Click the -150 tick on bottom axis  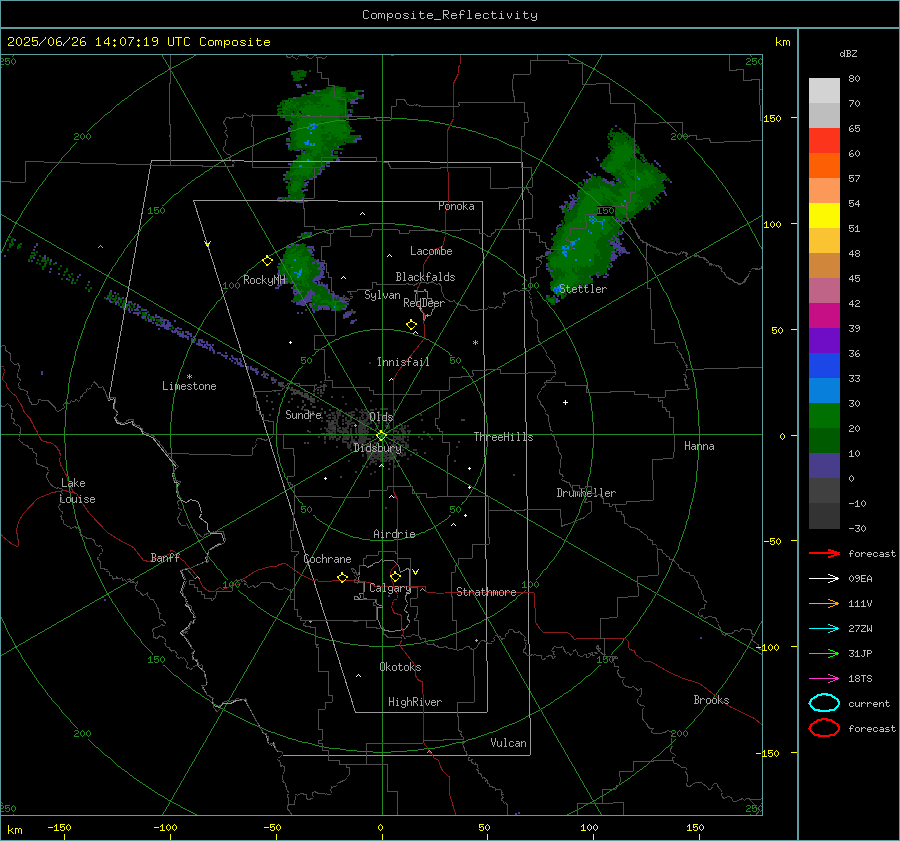[59, 827]
